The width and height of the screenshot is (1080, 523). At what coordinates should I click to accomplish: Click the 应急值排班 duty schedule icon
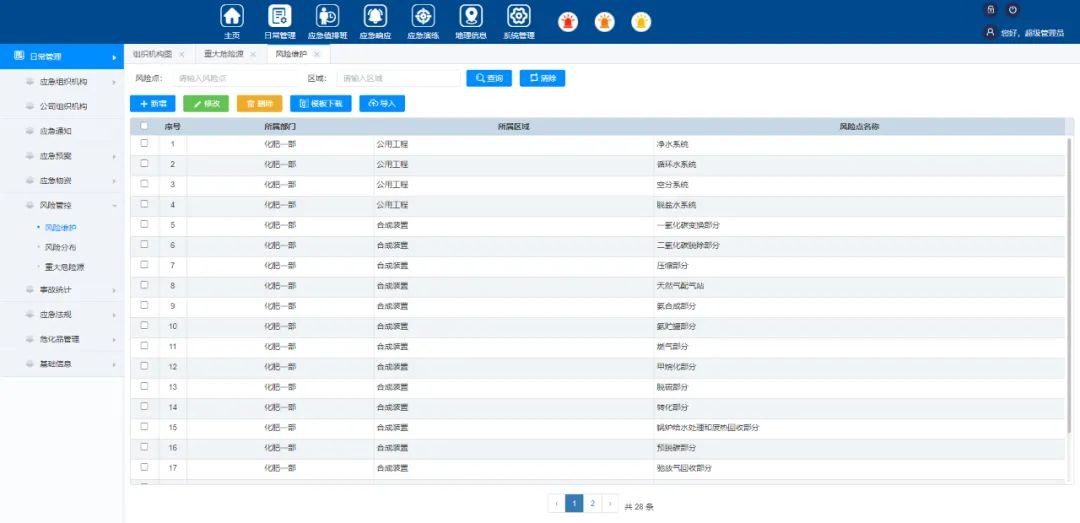pyautogui.click(x=327, y=17)
